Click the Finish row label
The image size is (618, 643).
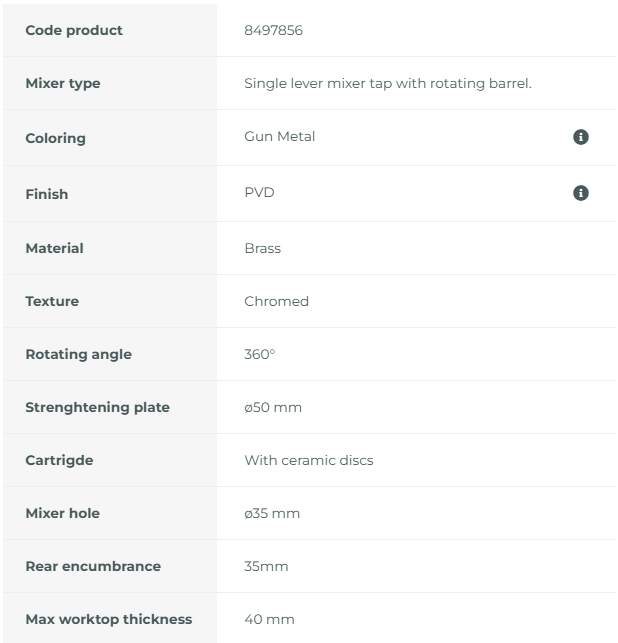(47, 194)
